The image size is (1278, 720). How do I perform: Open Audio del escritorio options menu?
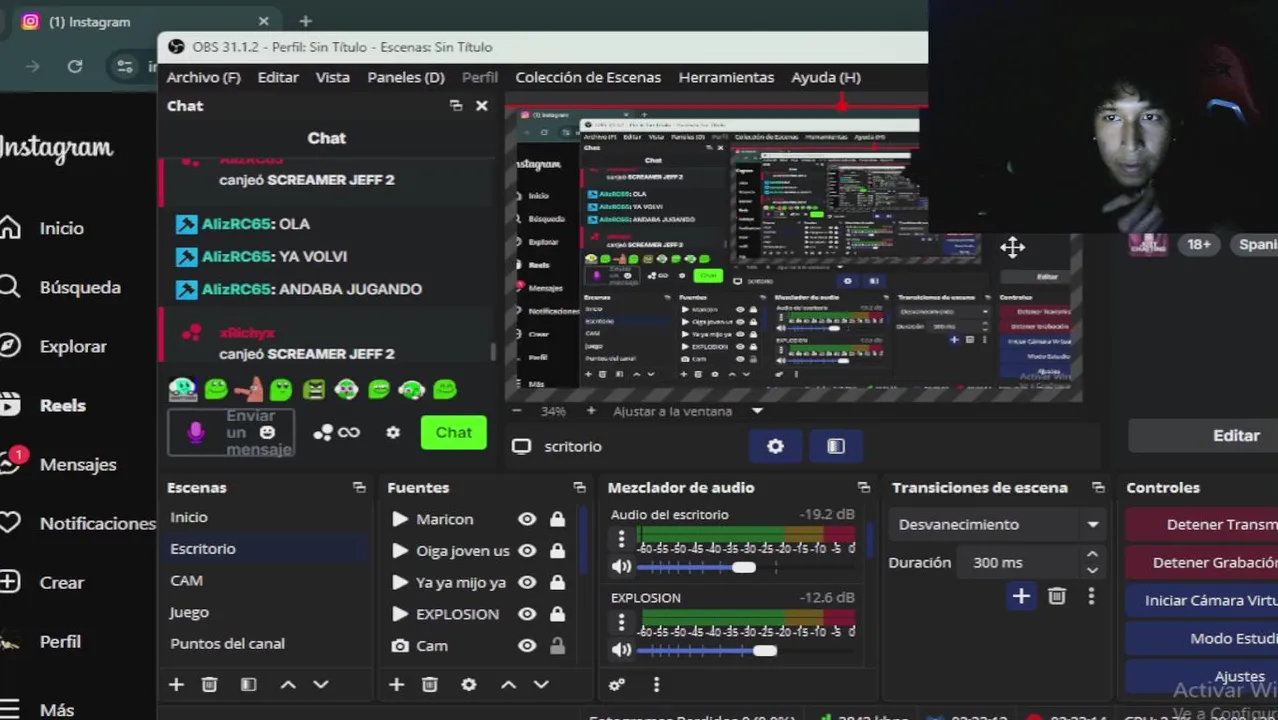[621, 539]
